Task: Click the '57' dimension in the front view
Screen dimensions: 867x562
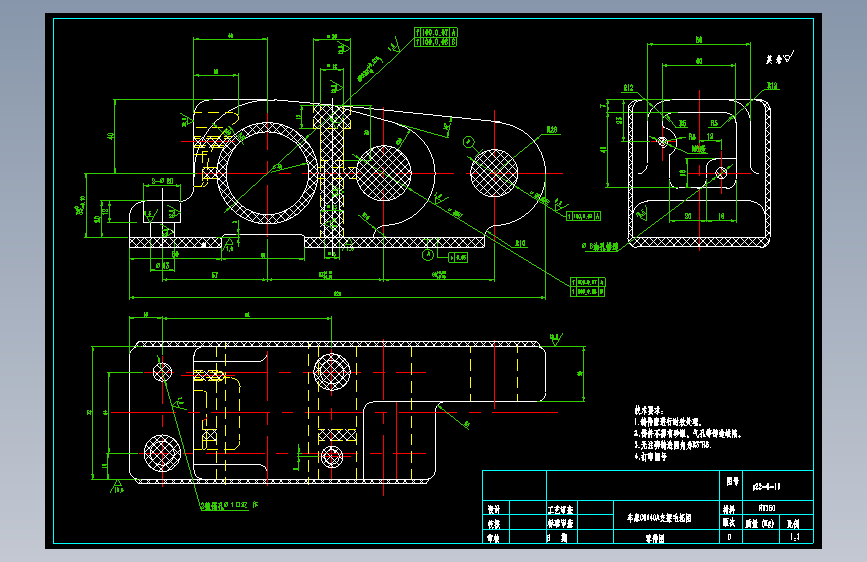Action: point(215,275)
